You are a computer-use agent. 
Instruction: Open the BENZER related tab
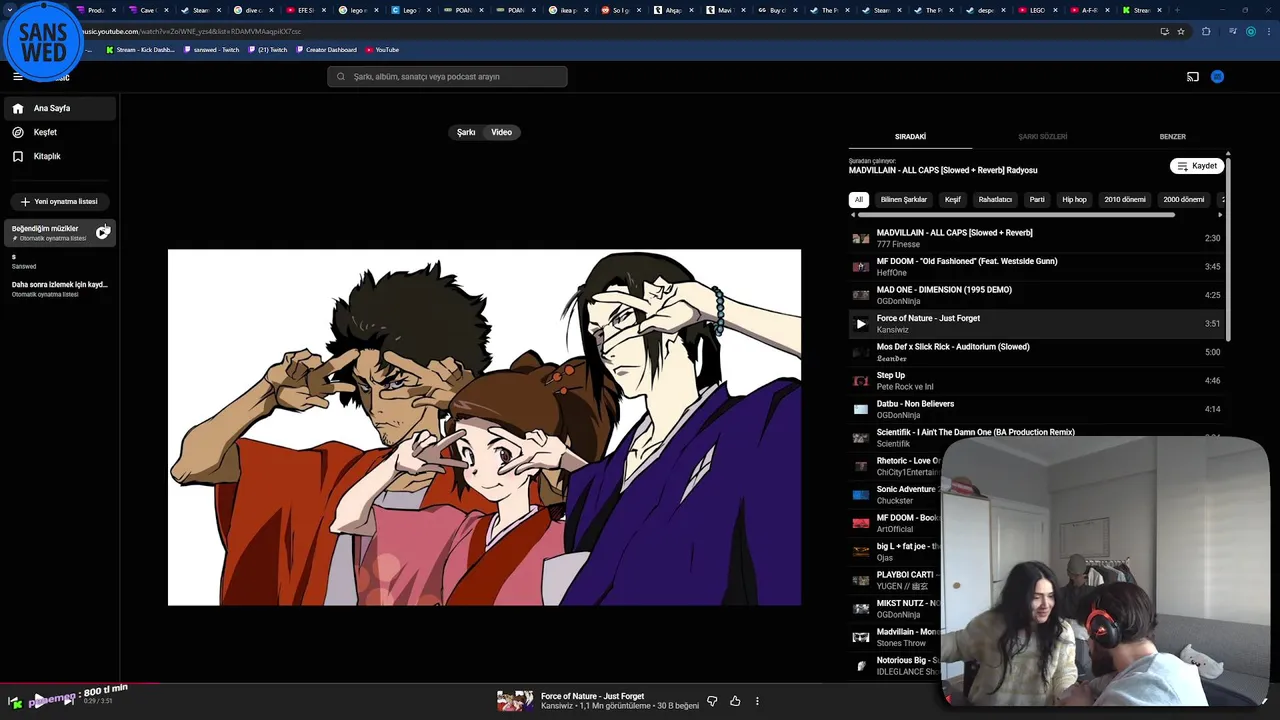click(x=1172, y=137)
